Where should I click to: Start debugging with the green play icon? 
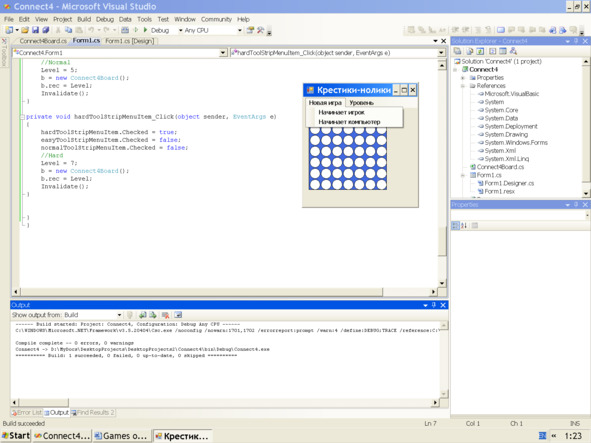pos(145,30)
